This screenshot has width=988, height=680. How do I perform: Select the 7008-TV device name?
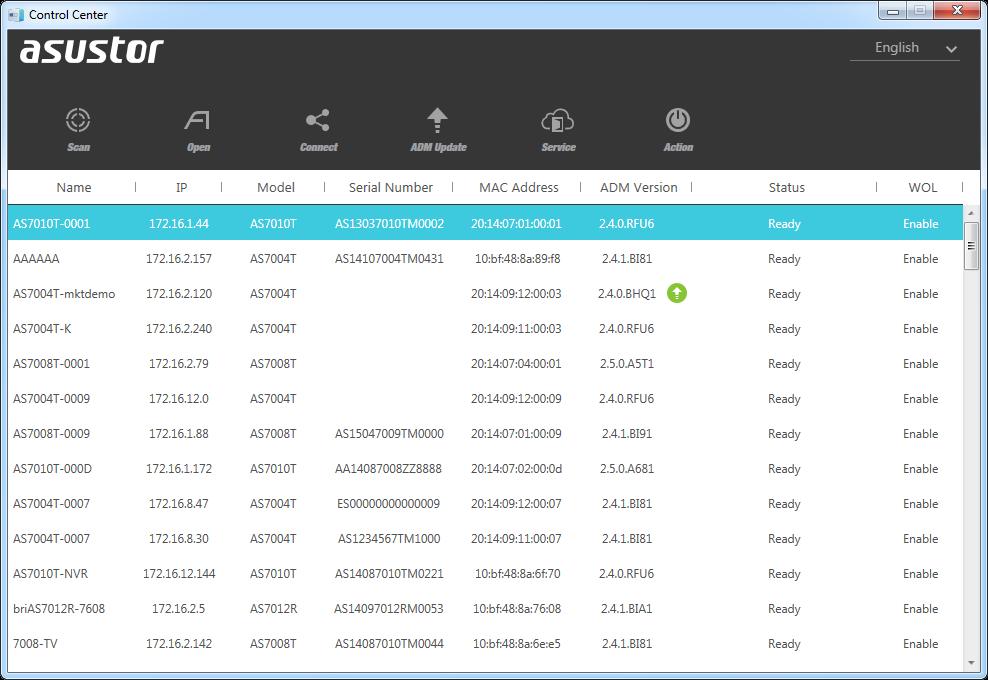tap(35, 643)
